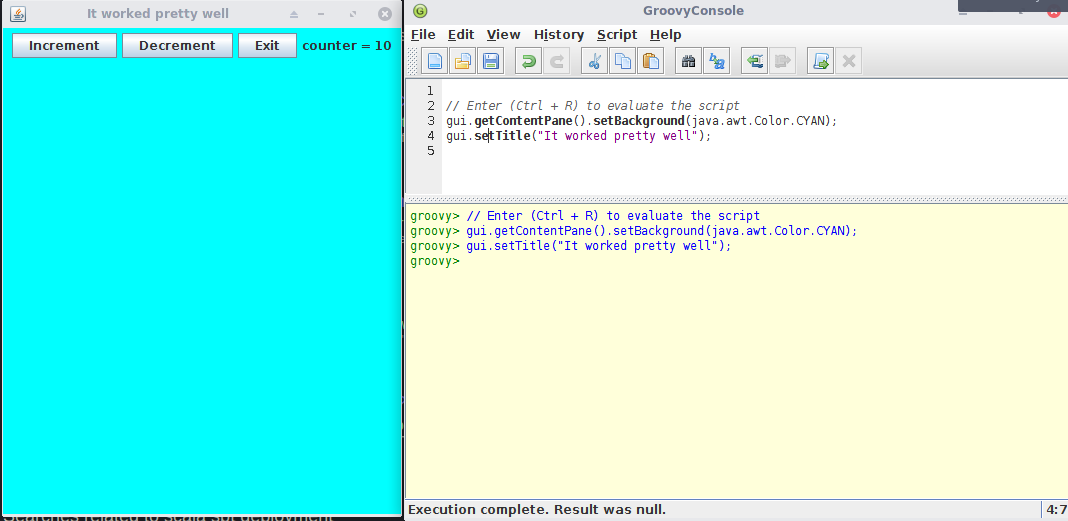Close the 'It worked pretty well' window
This screenshot has height=521, width=1068.
385,14
